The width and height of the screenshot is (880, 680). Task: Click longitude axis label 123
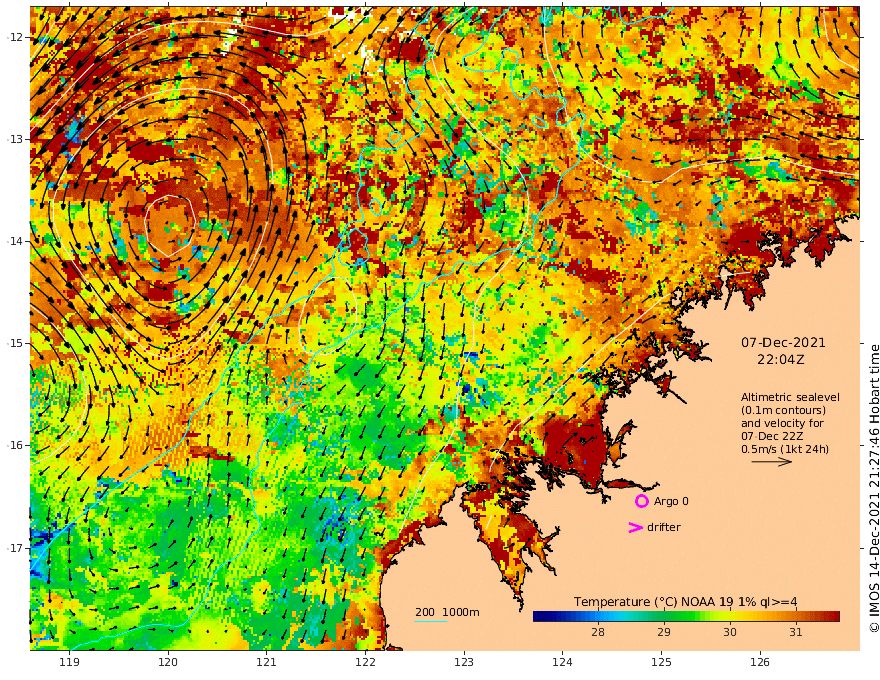click(464, 663)
